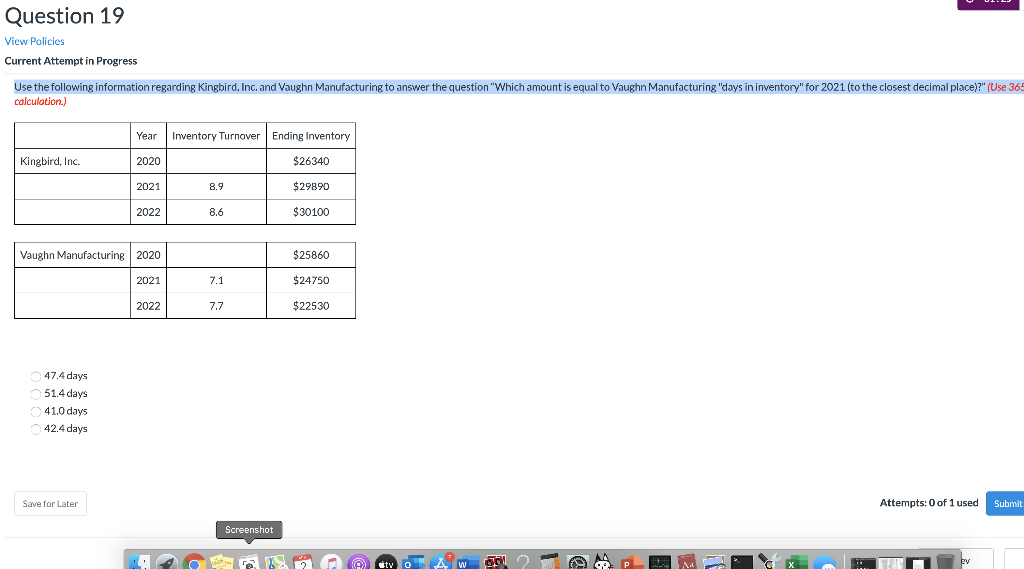
Task: Select the 41.0 days answer
Action: [x=36, y=412]
